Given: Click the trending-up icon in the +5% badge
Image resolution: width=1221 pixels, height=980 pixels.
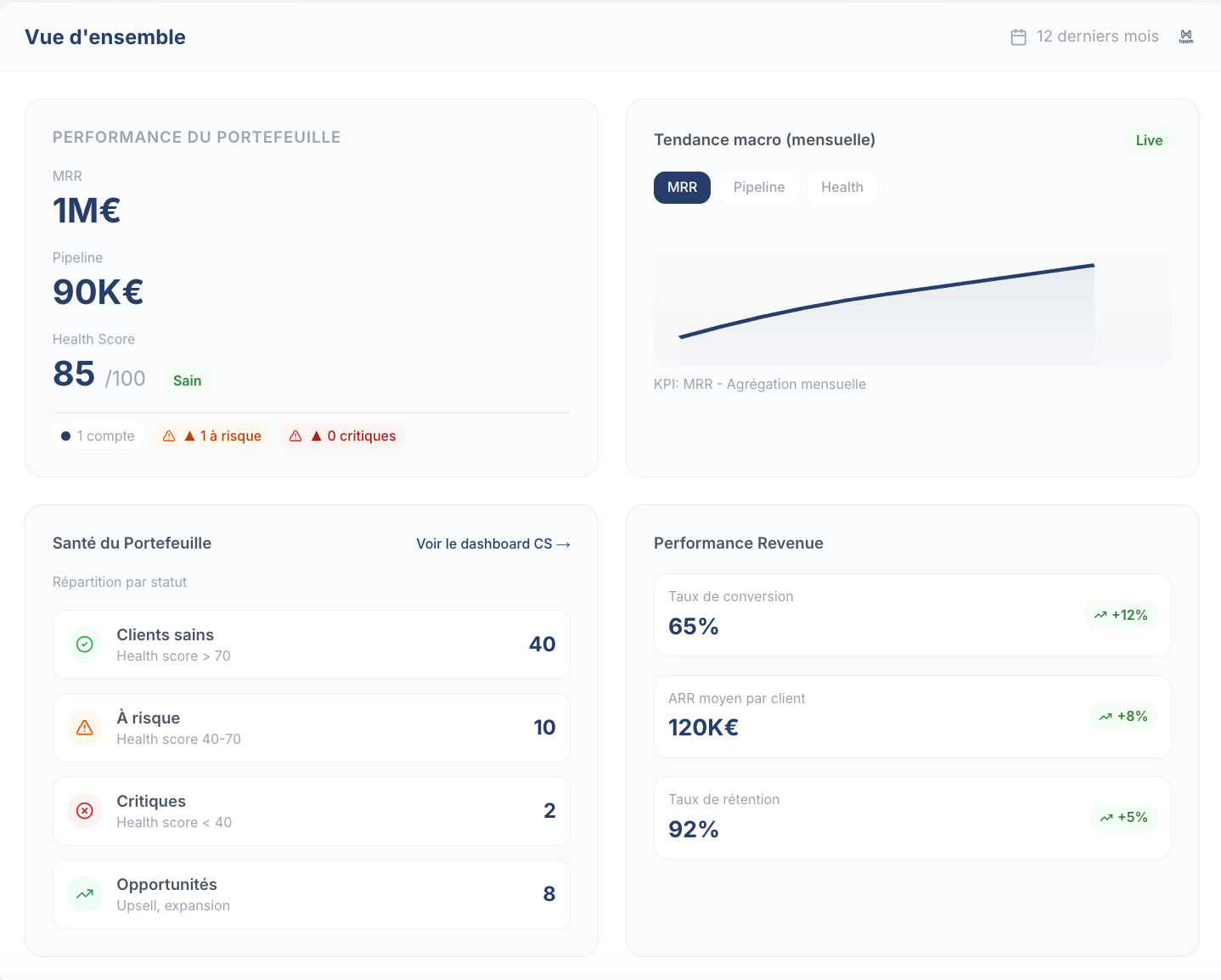Looking at the screenshot, I should [x=1105, y=817].
